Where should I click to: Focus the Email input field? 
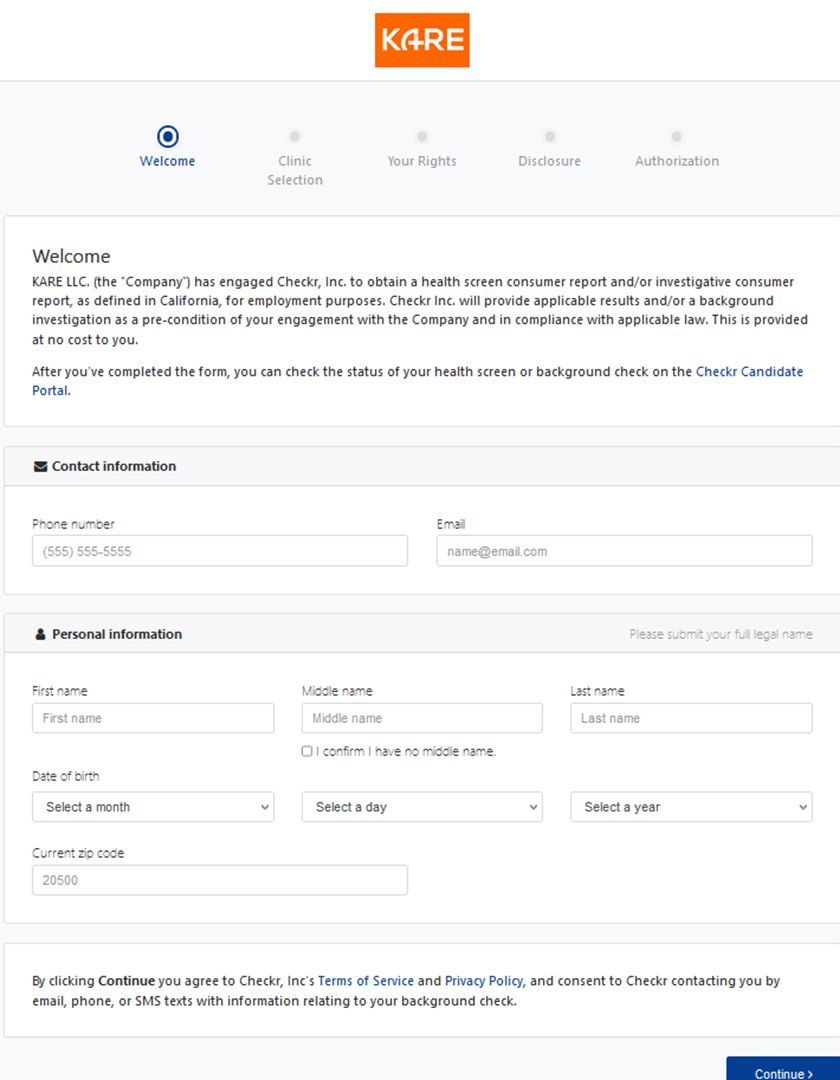click(624, 551)
